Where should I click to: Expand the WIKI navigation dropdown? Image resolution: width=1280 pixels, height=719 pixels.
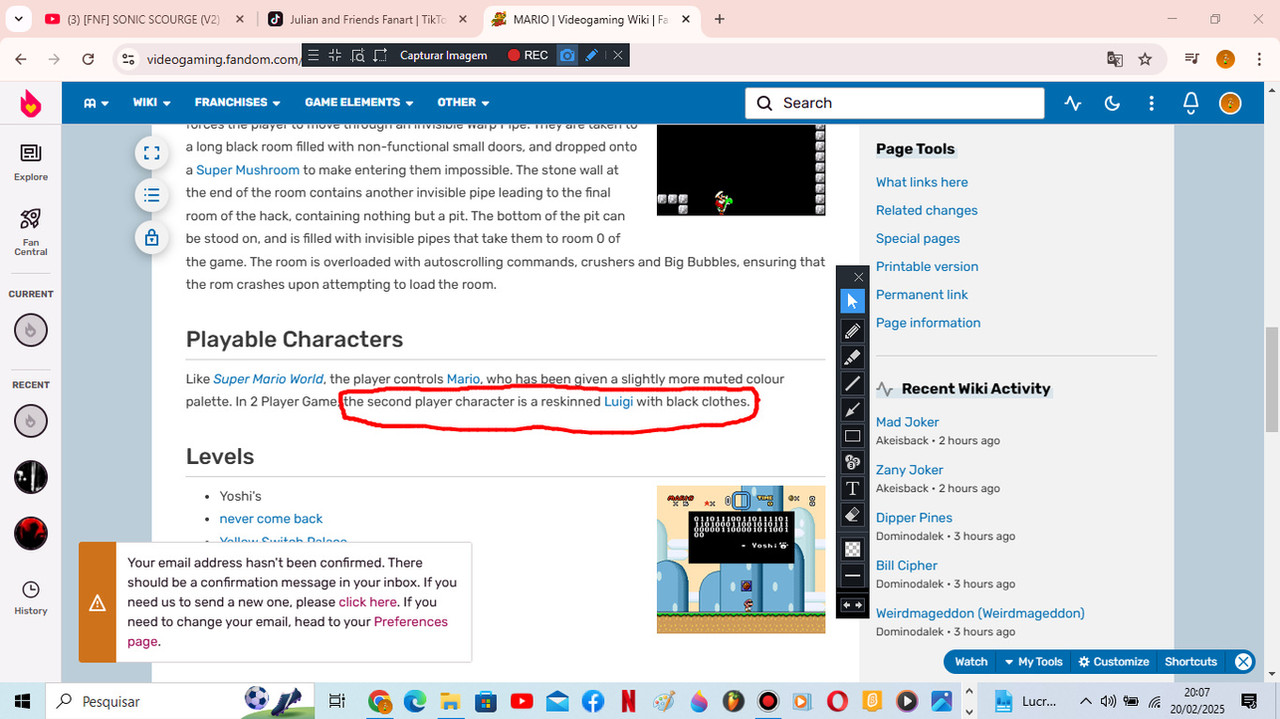[152, 102]
